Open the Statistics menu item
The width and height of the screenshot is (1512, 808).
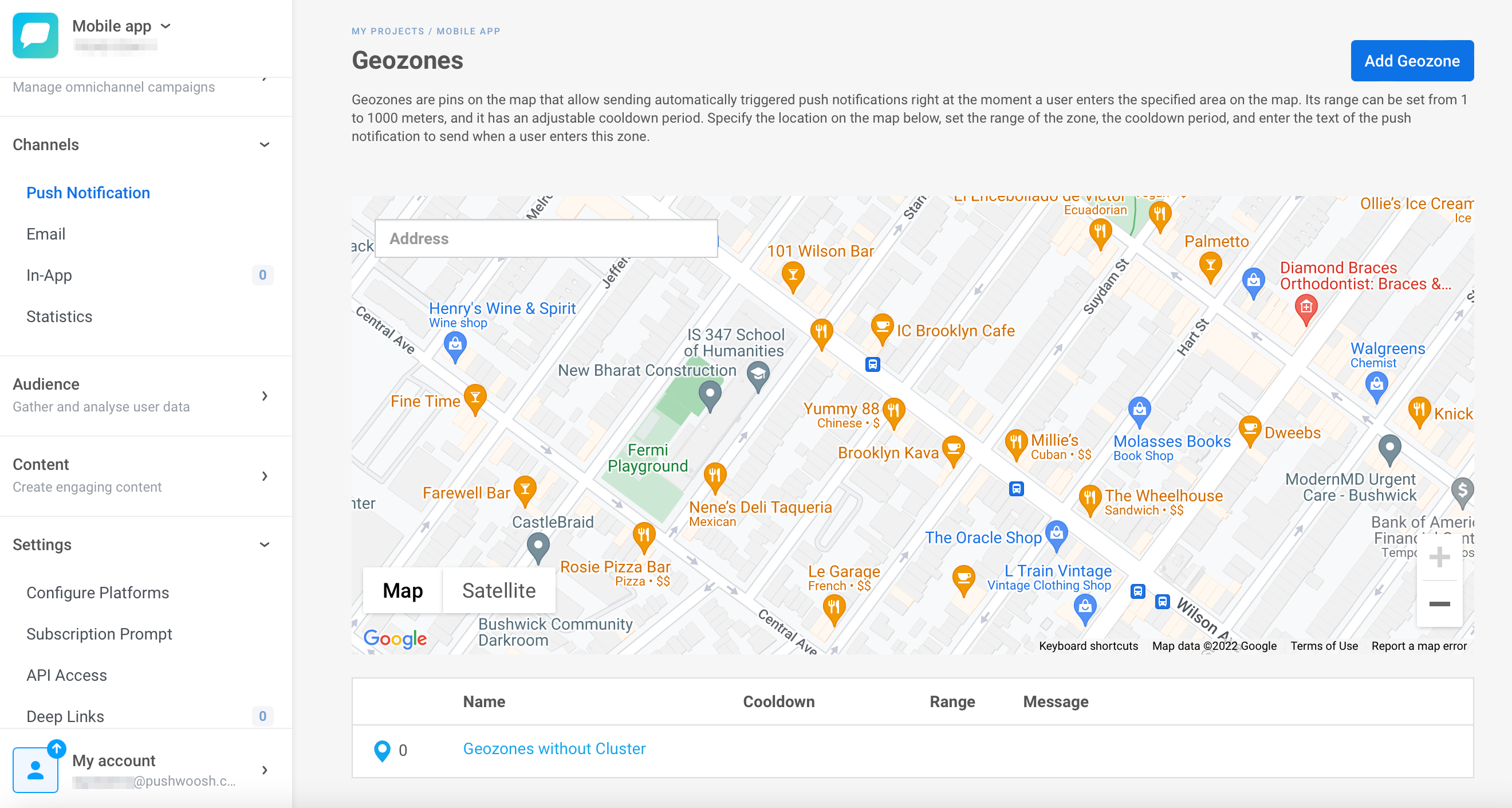click(x=58, y=316)
